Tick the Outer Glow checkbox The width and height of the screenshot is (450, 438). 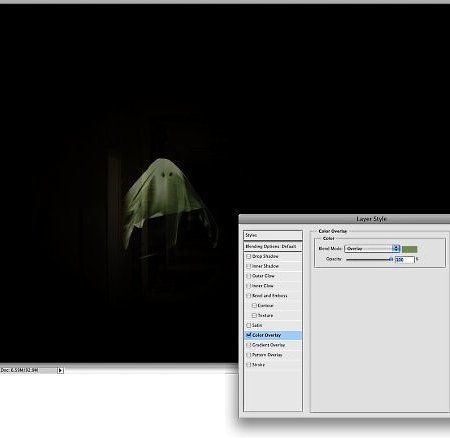tap(249, 276)
